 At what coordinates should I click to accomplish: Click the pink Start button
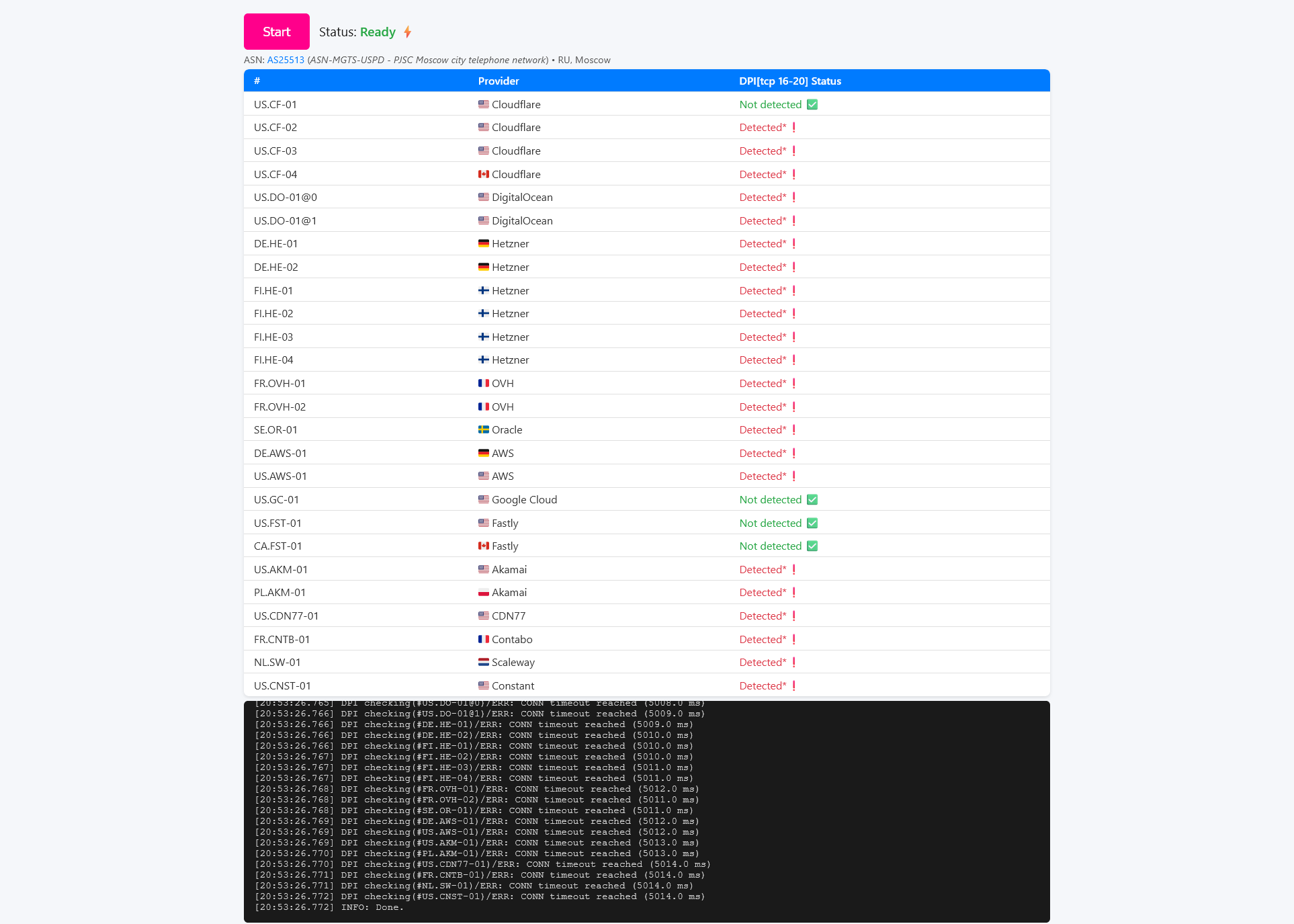point(276,32)
